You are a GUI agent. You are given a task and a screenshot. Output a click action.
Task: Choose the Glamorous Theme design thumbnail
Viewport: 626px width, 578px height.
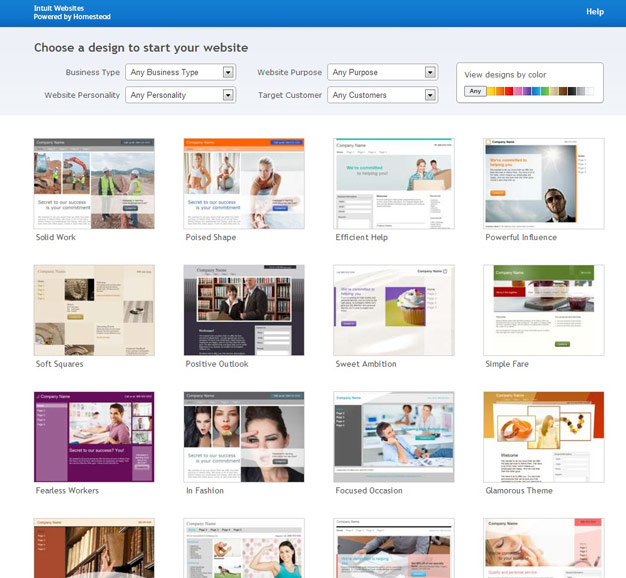coord(544,437)
